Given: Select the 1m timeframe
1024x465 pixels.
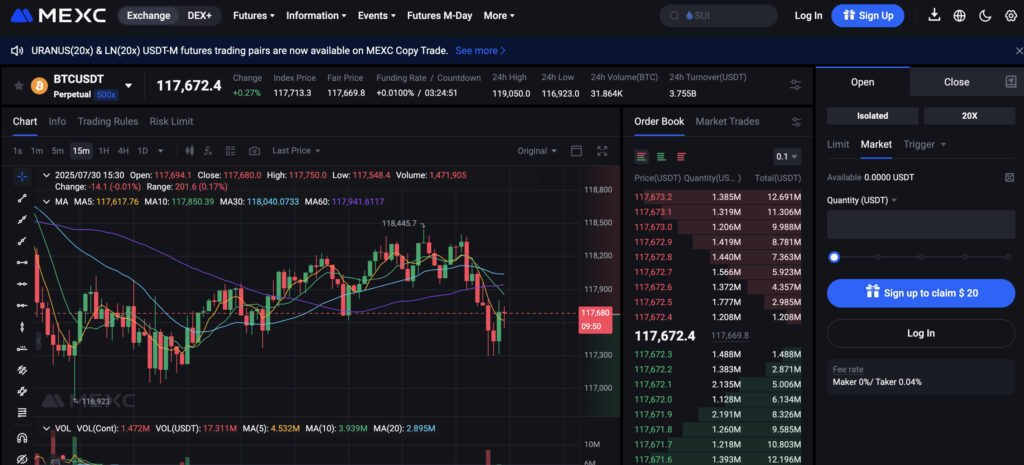Looking at the screenshot, I should [37, 151].
